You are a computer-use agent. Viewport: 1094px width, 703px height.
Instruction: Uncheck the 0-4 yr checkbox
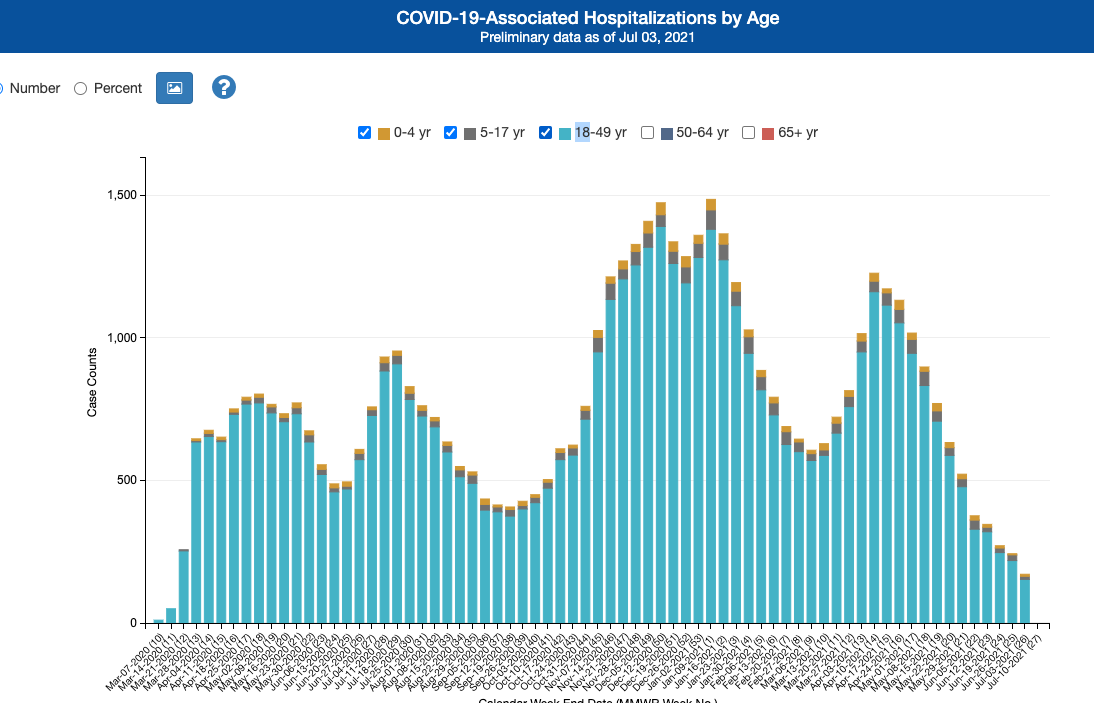365,133
